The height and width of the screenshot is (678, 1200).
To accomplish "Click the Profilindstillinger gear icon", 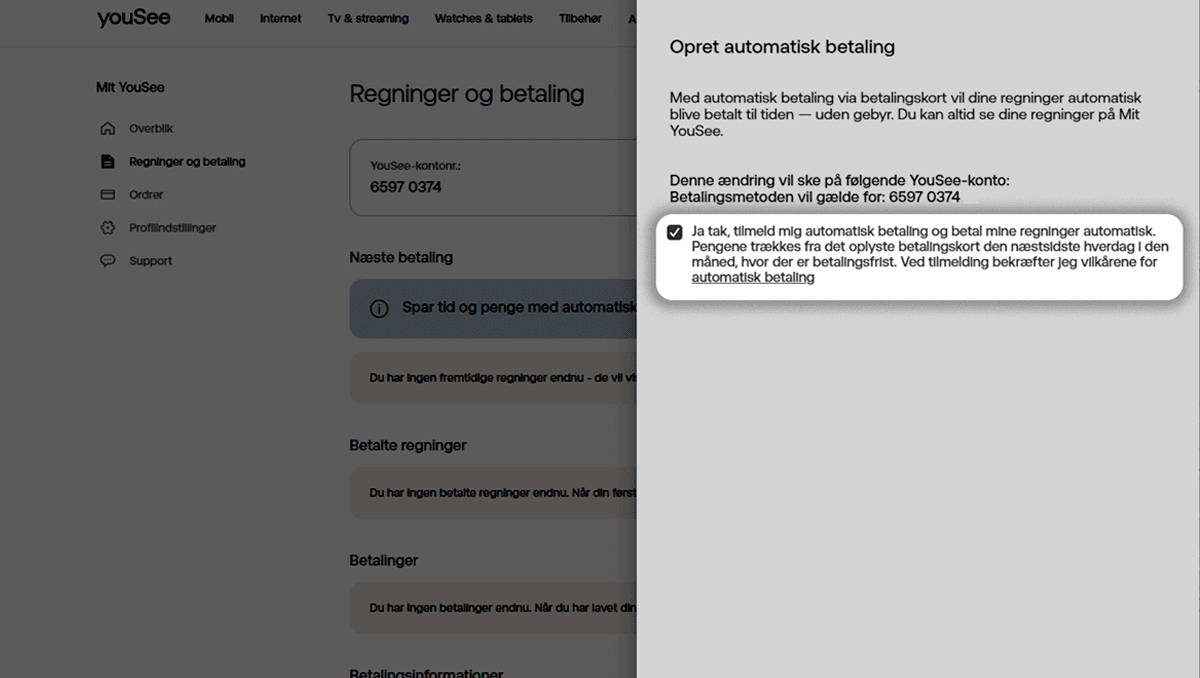I will (x=108, y=228).
